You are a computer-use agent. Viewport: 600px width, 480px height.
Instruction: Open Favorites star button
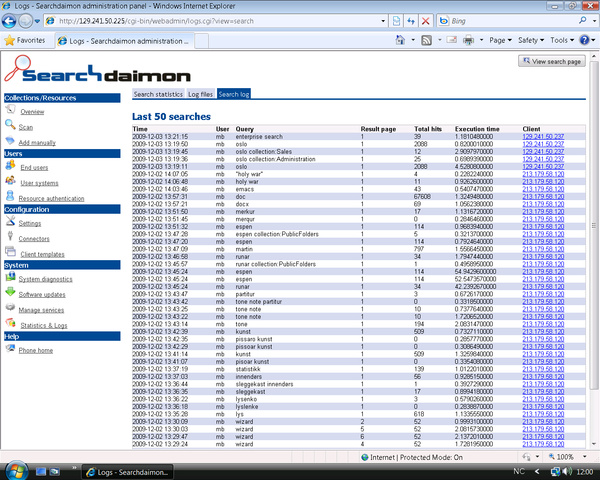24,40
